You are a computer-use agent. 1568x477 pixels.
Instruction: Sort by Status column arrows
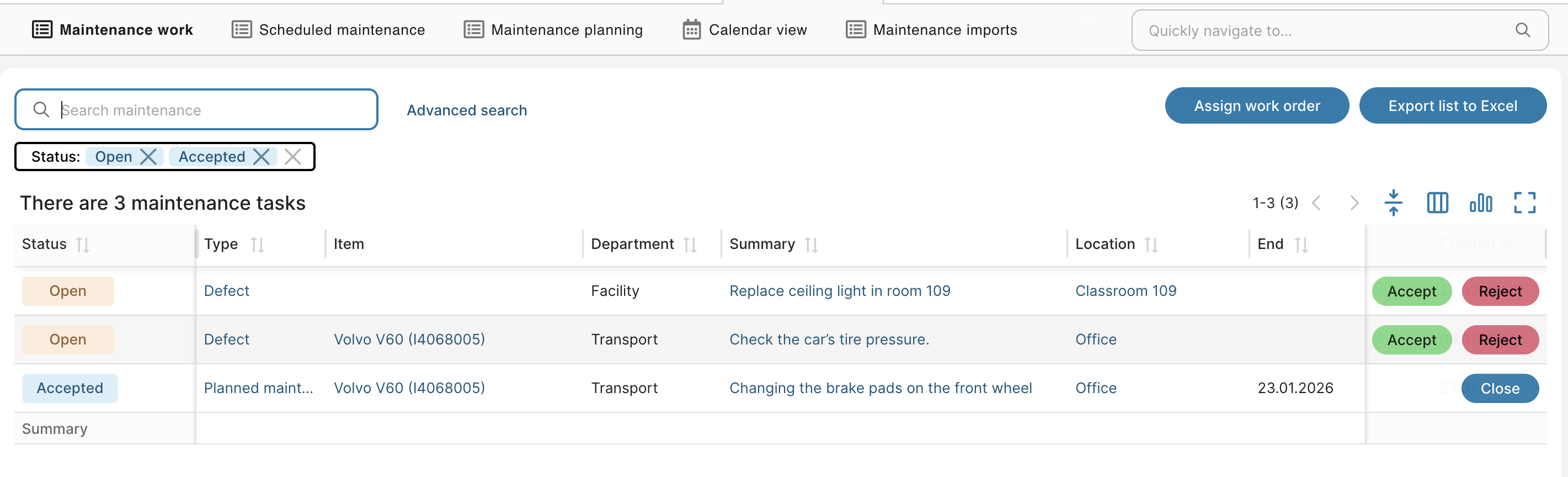(x=83, y=245)
